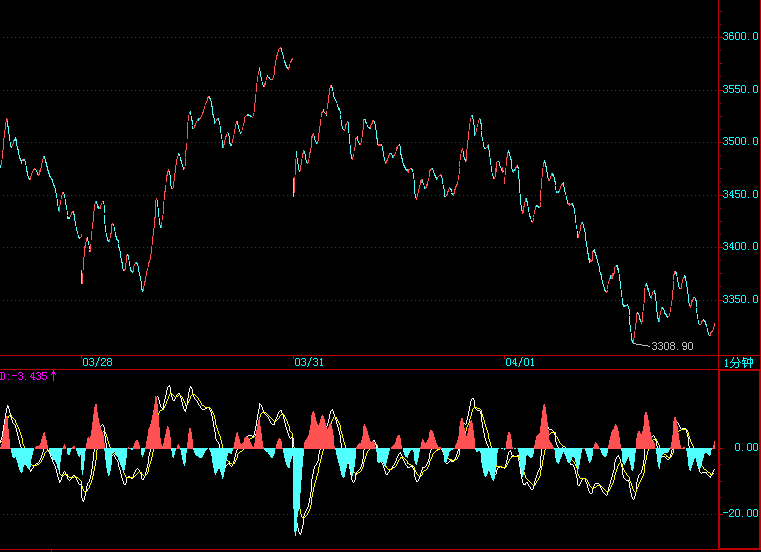
Task: Click the 3550.00 price axis label
Action: pyautogui.click(x=741, y=90)
